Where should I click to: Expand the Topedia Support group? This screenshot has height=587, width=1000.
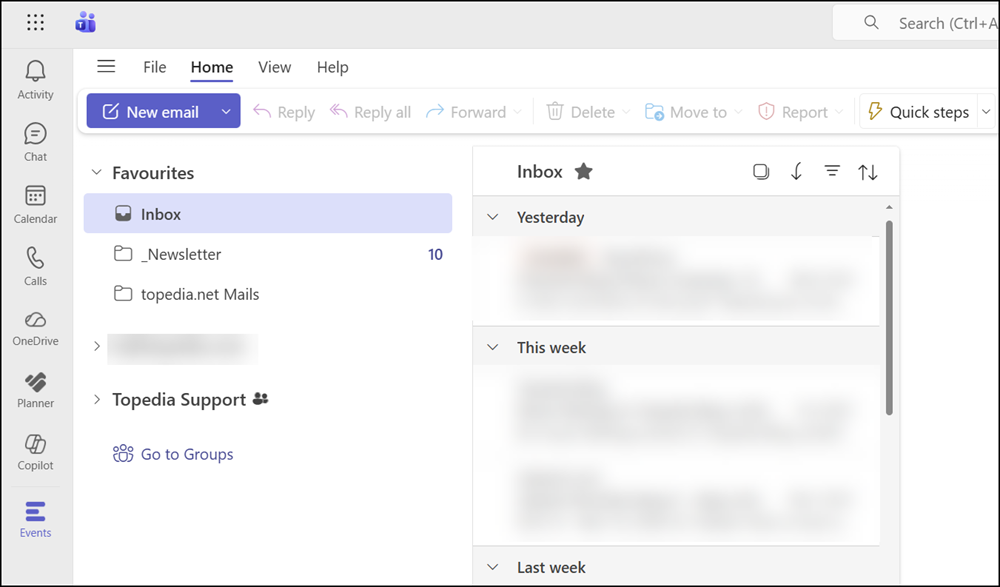[x=96, y=399]
